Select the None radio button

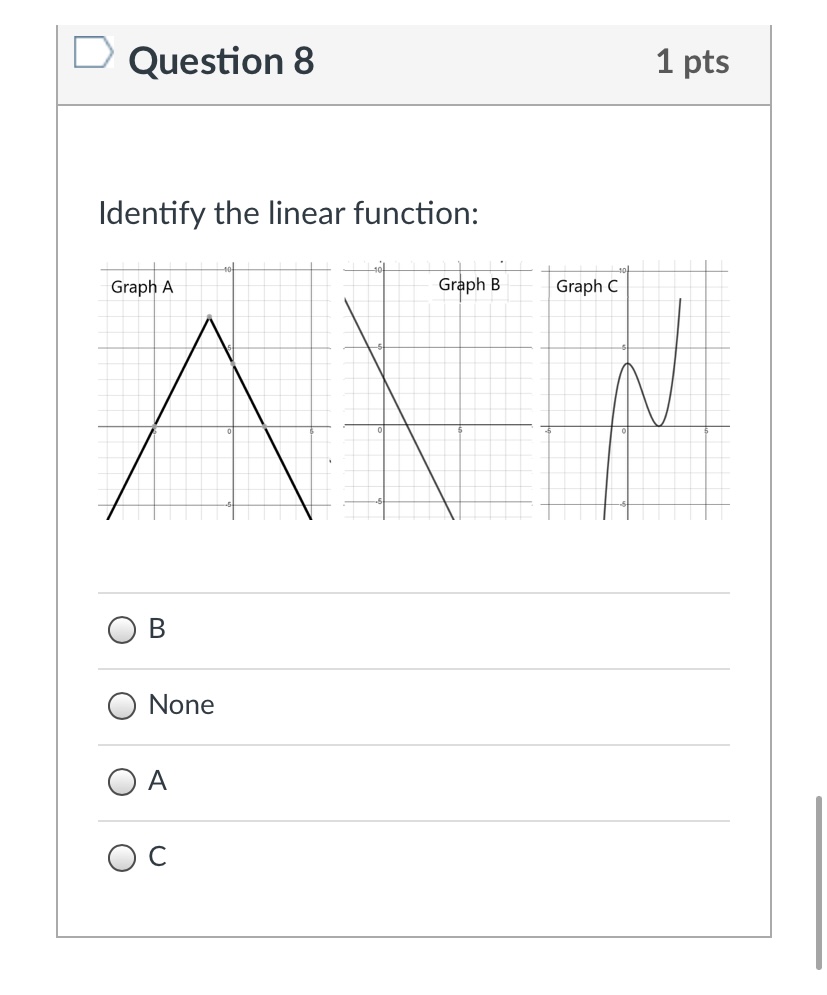[121, 706]
